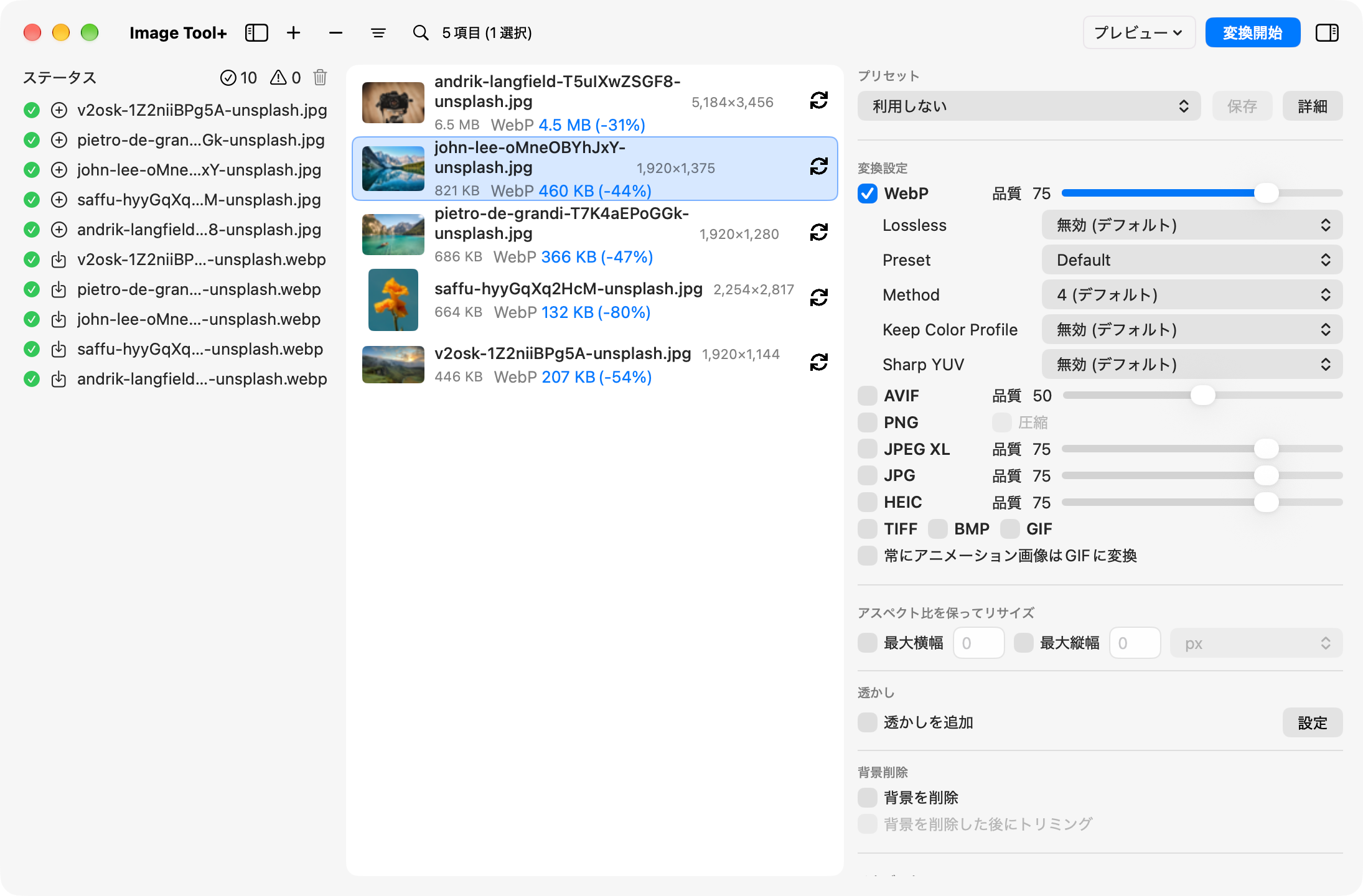Image resolution: width=1363 pixels, height=896 pixels.
Task: Open watermark 設定 button
Action: click(1313, 723)
